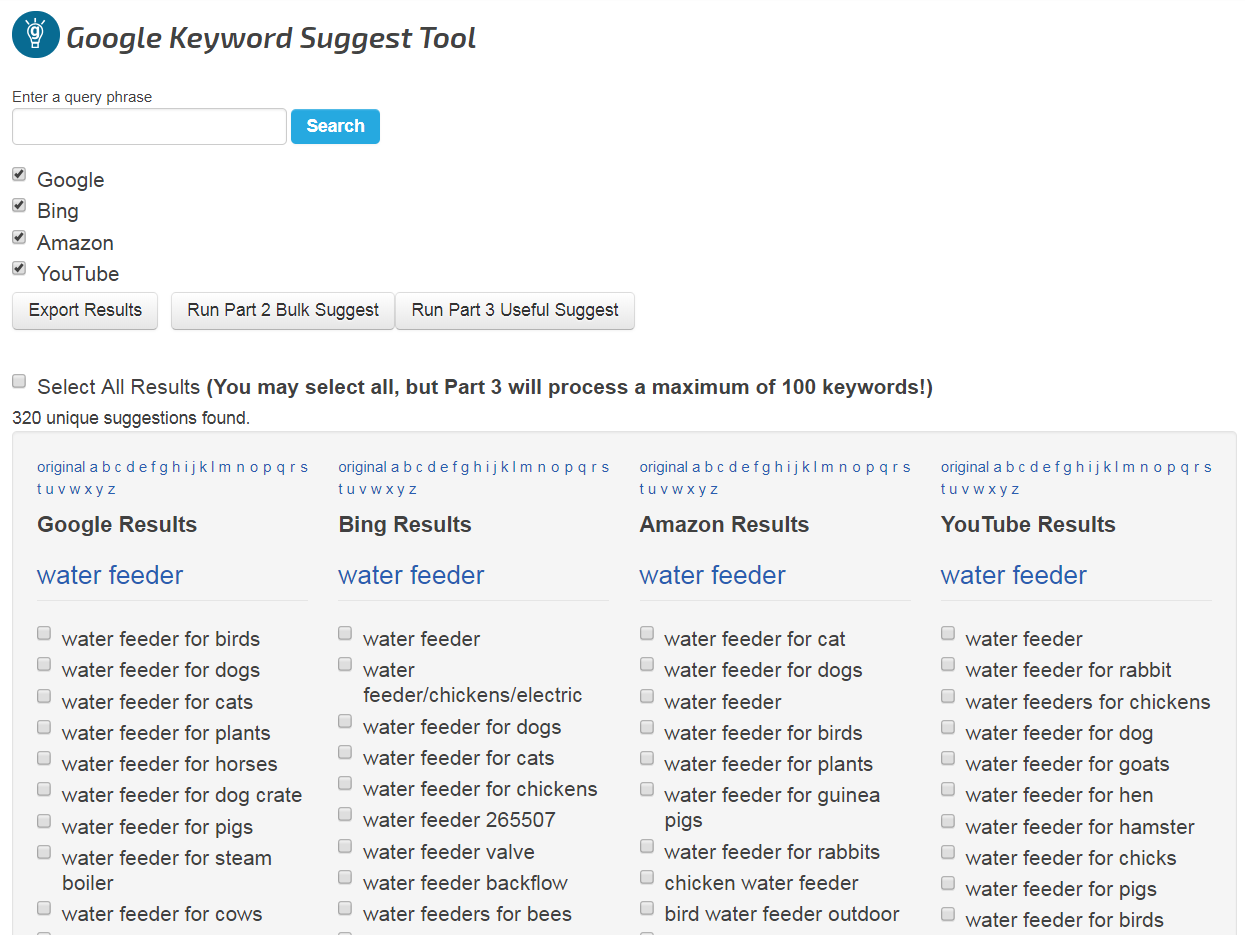Uncheck the Google source checkbox

pyautogui.click(x=19, y=175)
